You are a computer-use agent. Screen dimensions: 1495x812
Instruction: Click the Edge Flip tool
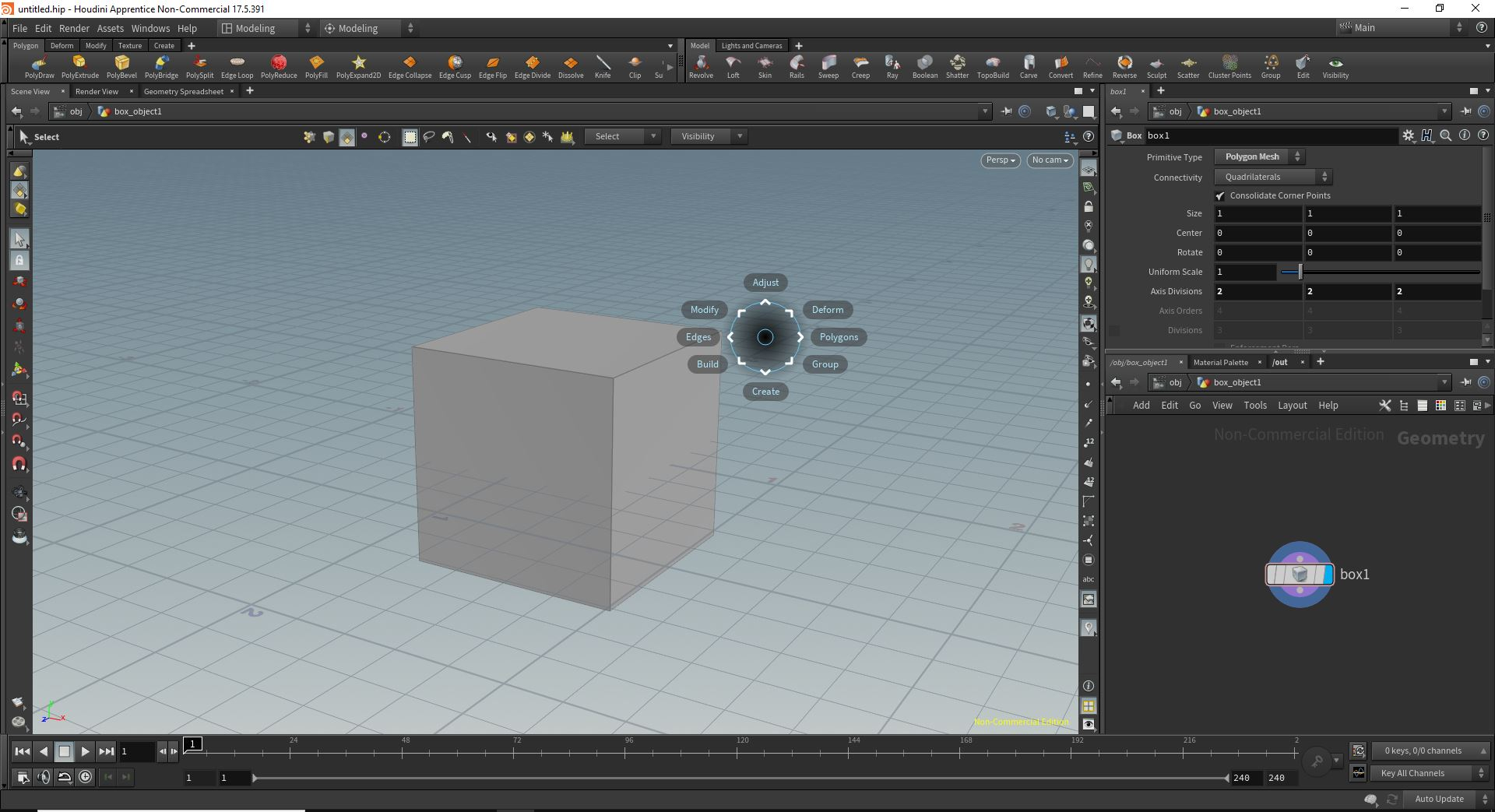tap(492, 67)
